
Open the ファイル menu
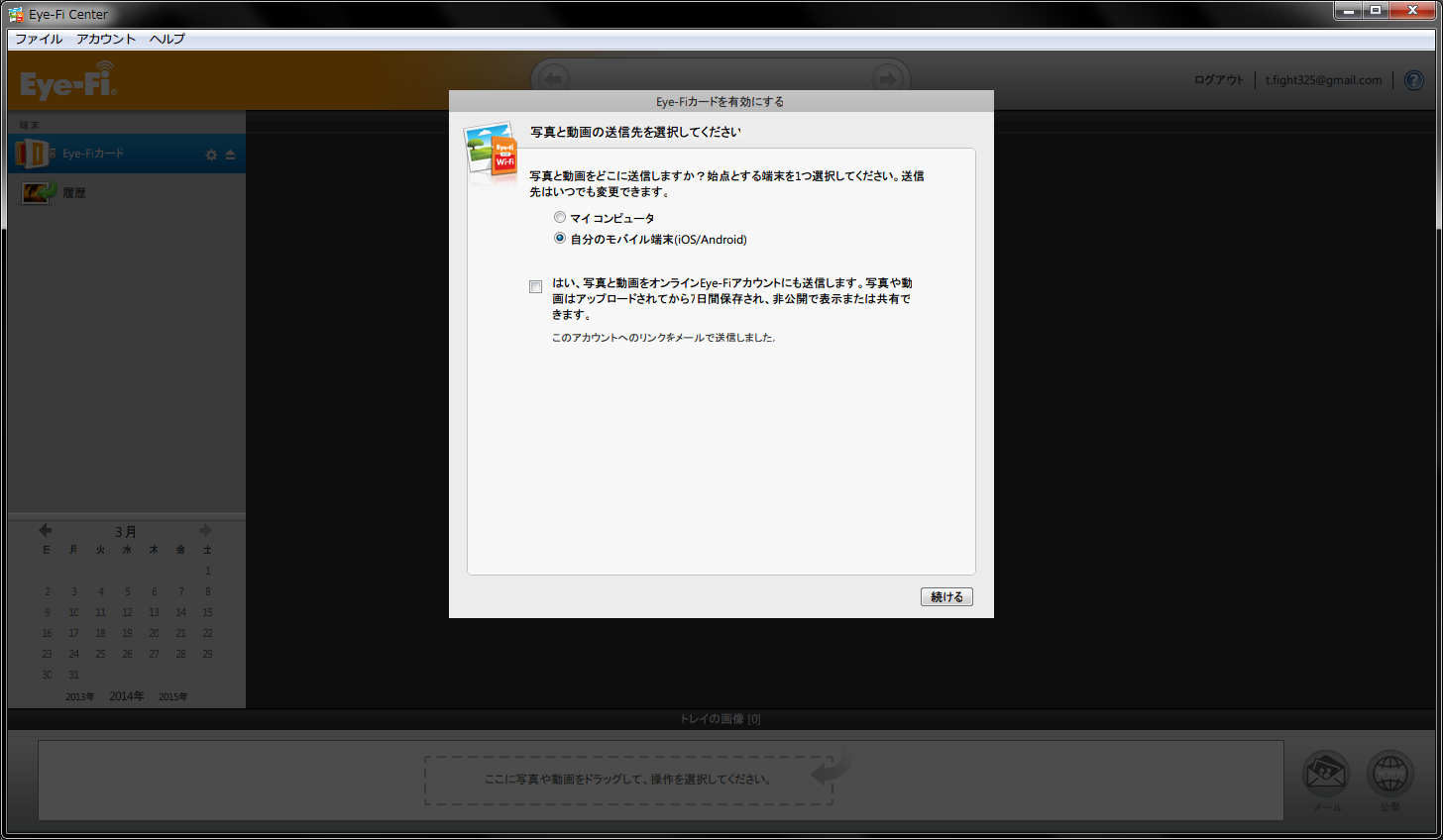tap(39, 39)
